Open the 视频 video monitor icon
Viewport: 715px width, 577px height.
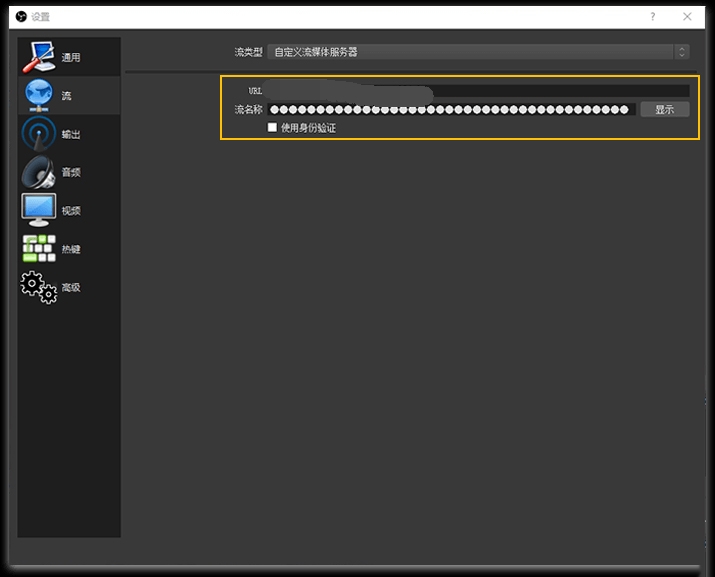pyautogui.click(x=39, y=210)
